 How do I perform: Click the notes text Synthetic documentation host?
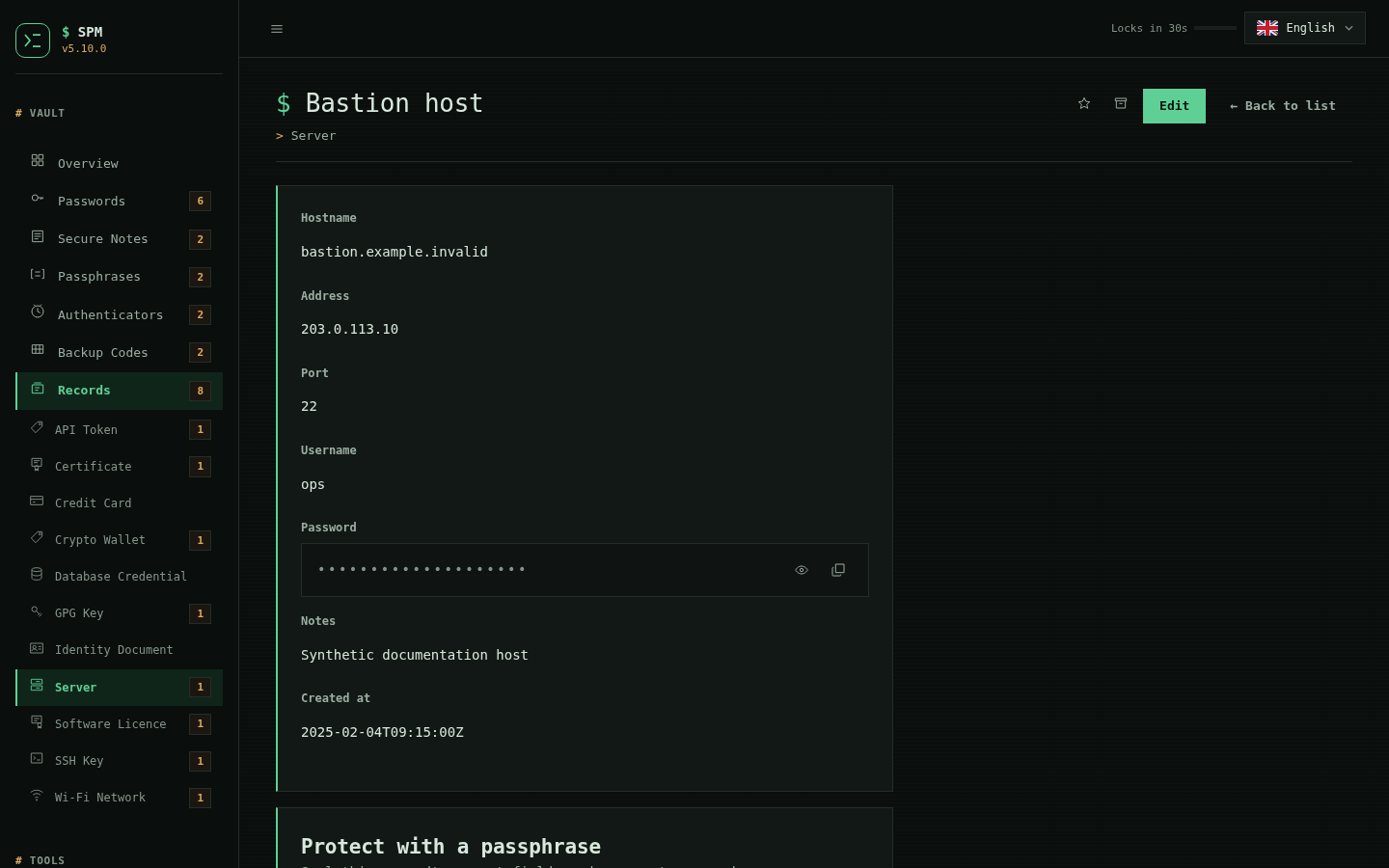coord(415,655)
